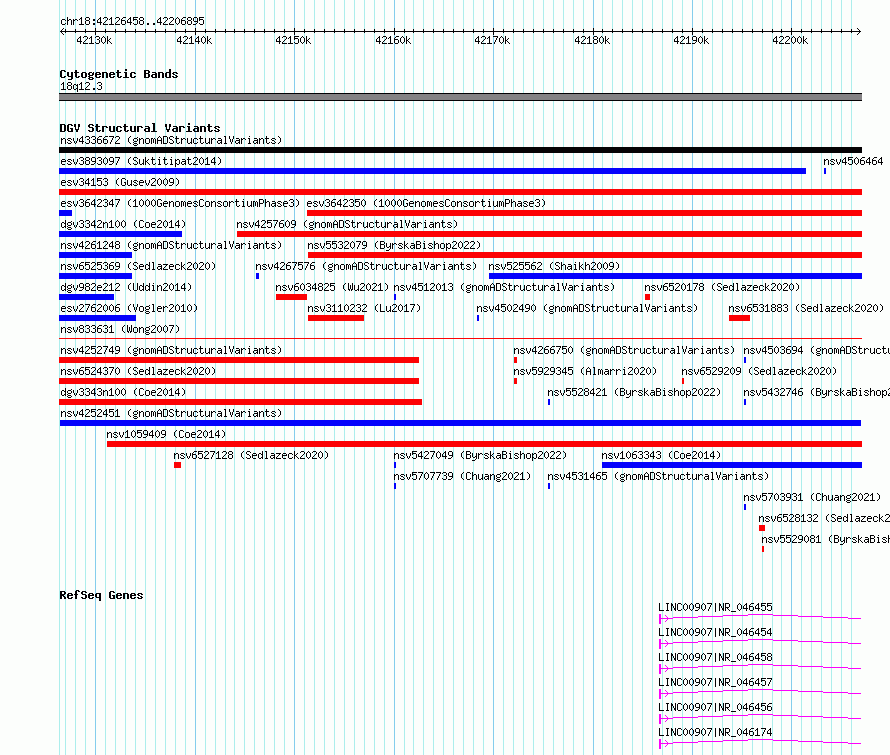Select nsv5929345 (Almarri2020) variant
This screenshot has height=755, width=890.
pos(515,381)
